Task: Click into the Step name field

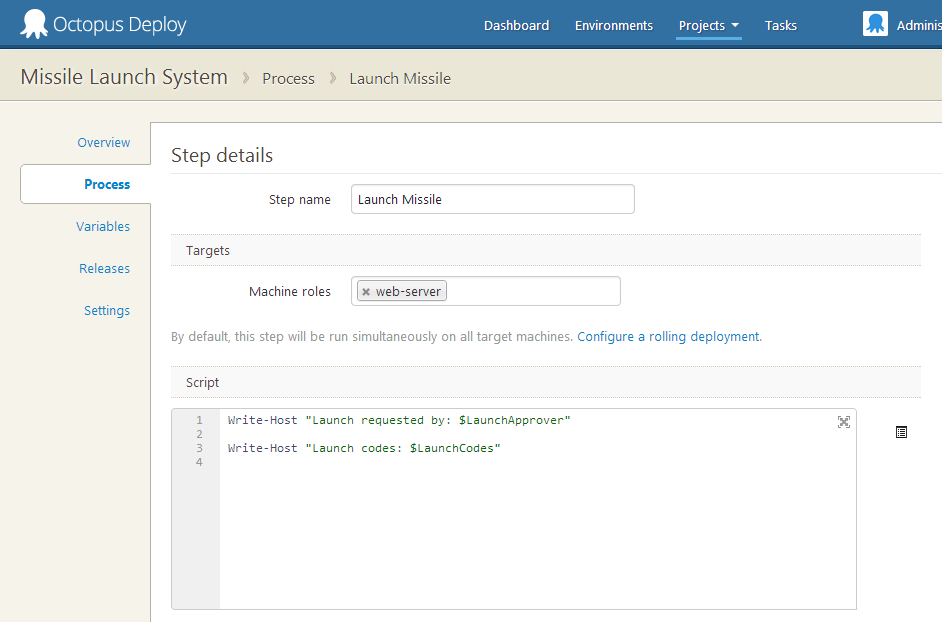Action: click(x=492, y=199)
